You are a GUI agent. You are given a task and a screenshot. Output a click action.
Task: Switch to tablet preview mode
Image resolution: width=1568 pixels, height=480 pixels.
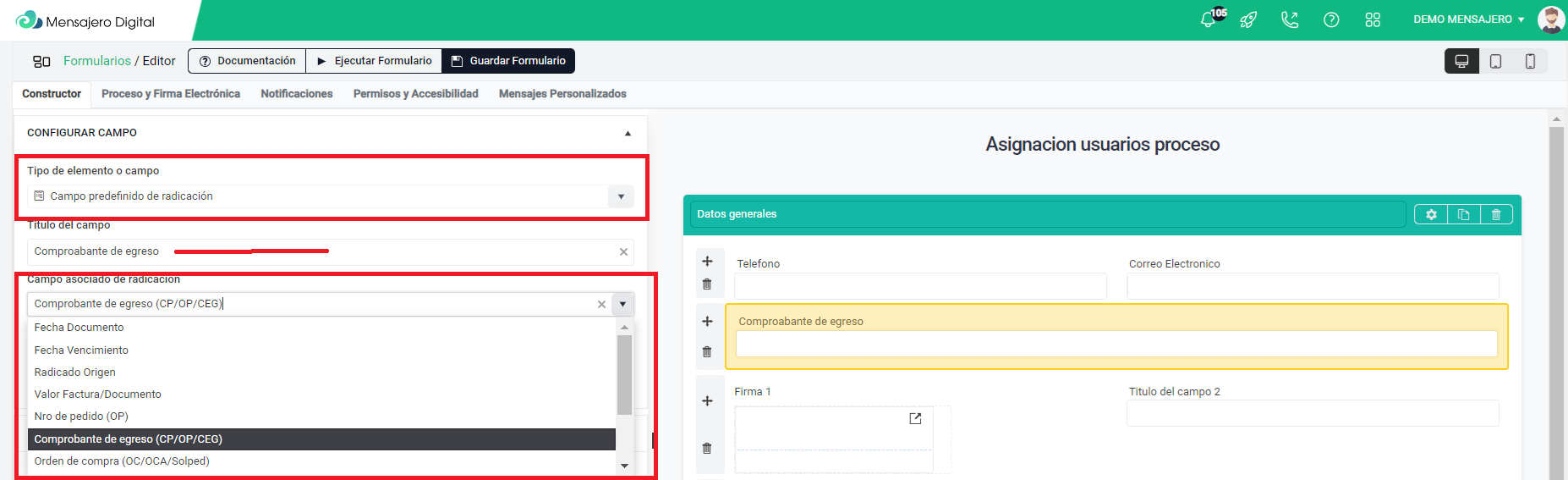coord(1496,61)
